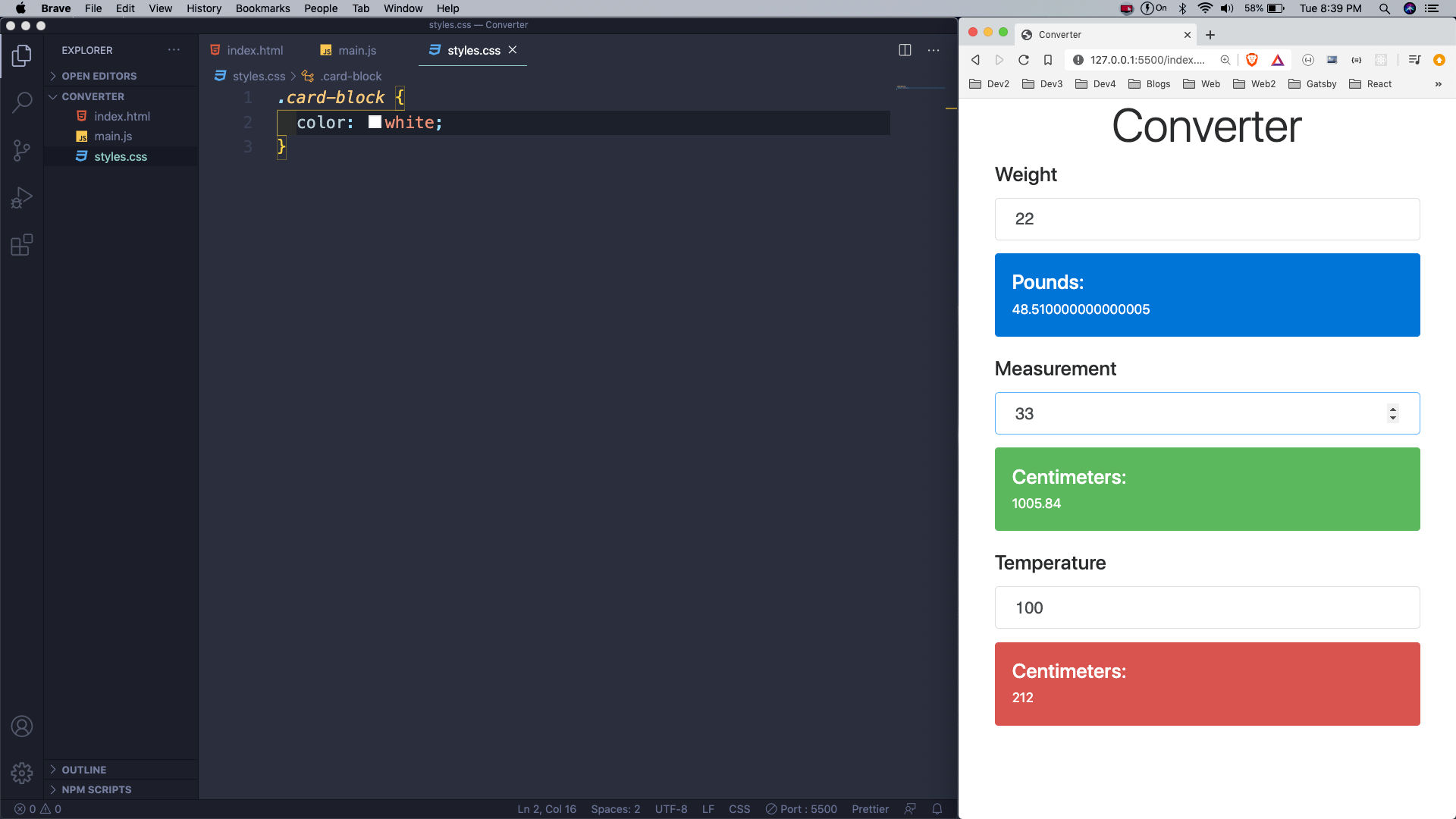Image resolution: width=1456 pixels, height=819 pixels.
Task: Open the Wi-Fi menu bar icon
Action: (x=1205, y=8)
